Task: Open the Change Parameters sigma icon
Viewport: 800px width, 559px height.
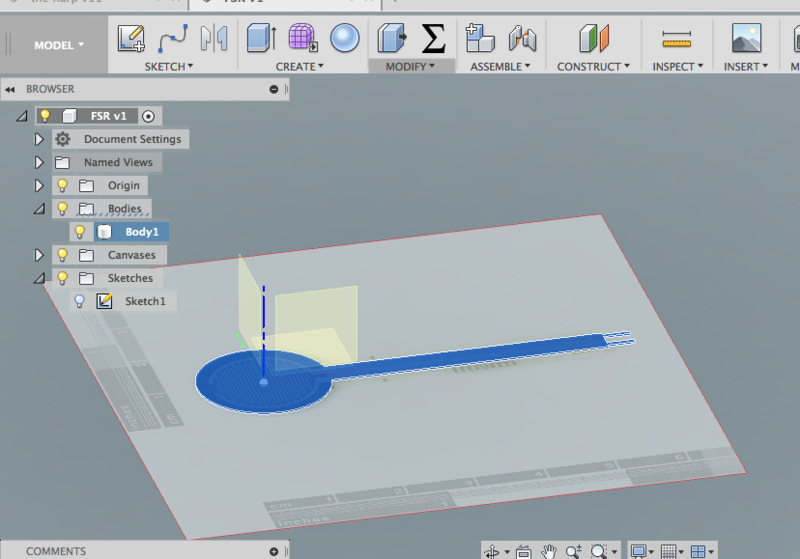Action: tap(433, 38)
